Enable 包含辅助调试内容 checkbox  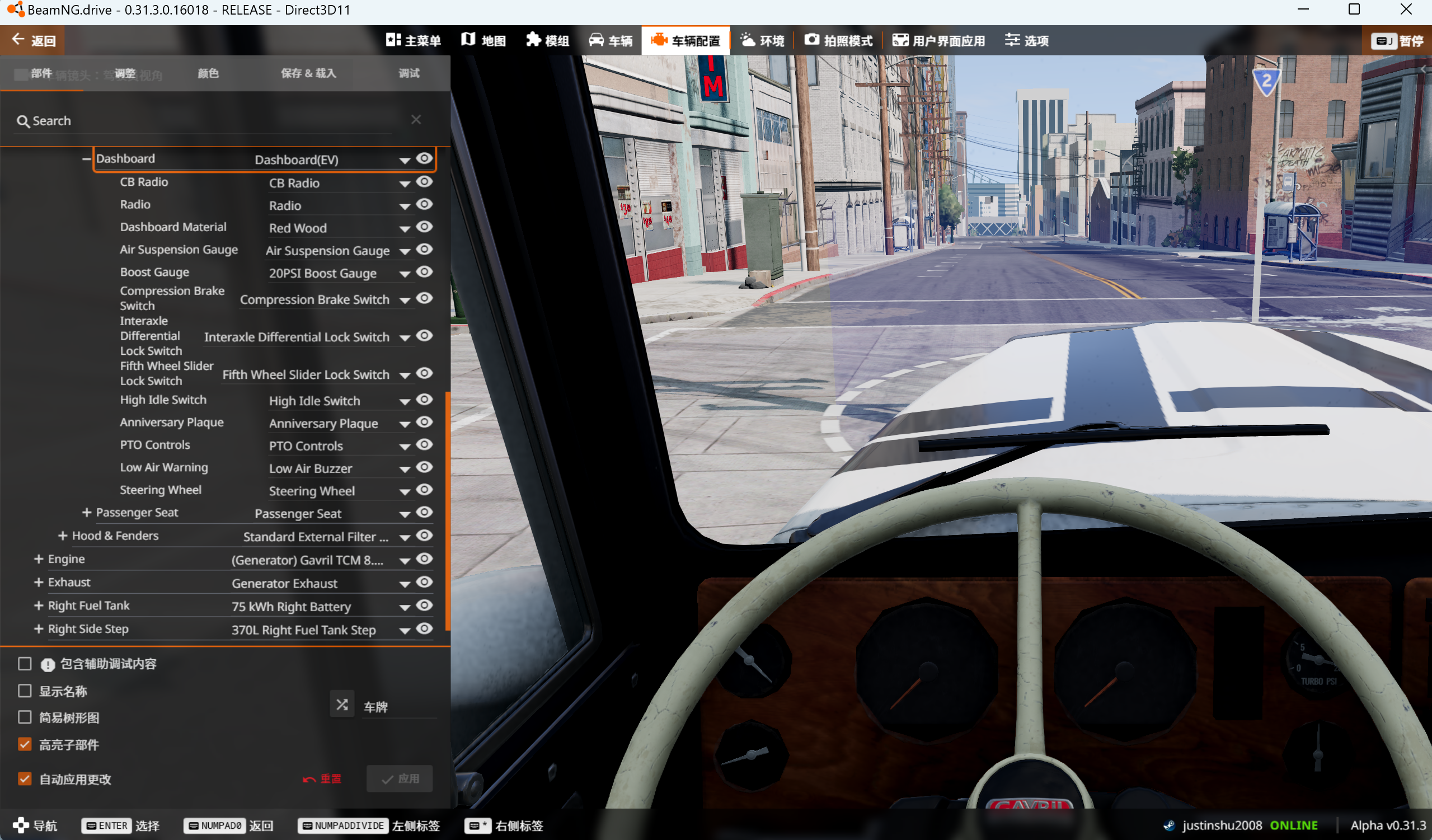(x=25, y=663)
